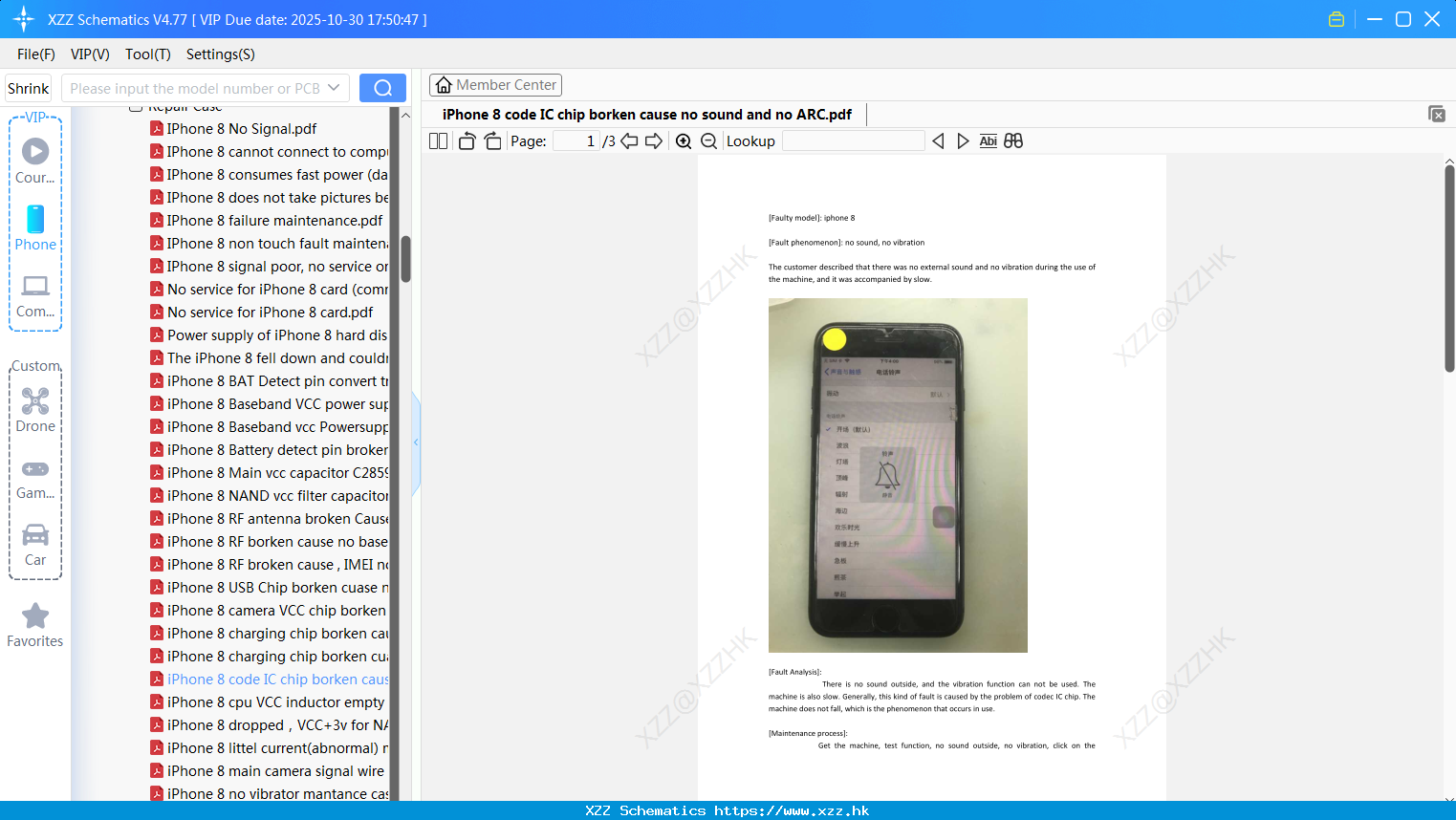The height and width of the screenshot is (820, 1456).
Task: Click the Shrink button
Action: [x=29, y=88]
